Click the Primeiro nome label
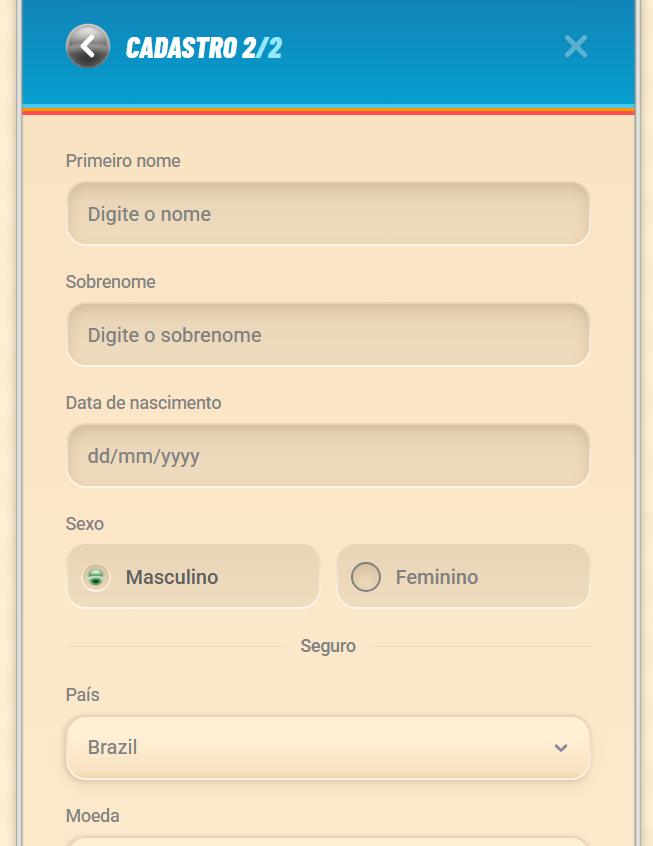Viewport: 653px width, 846px height. point(123,161)
